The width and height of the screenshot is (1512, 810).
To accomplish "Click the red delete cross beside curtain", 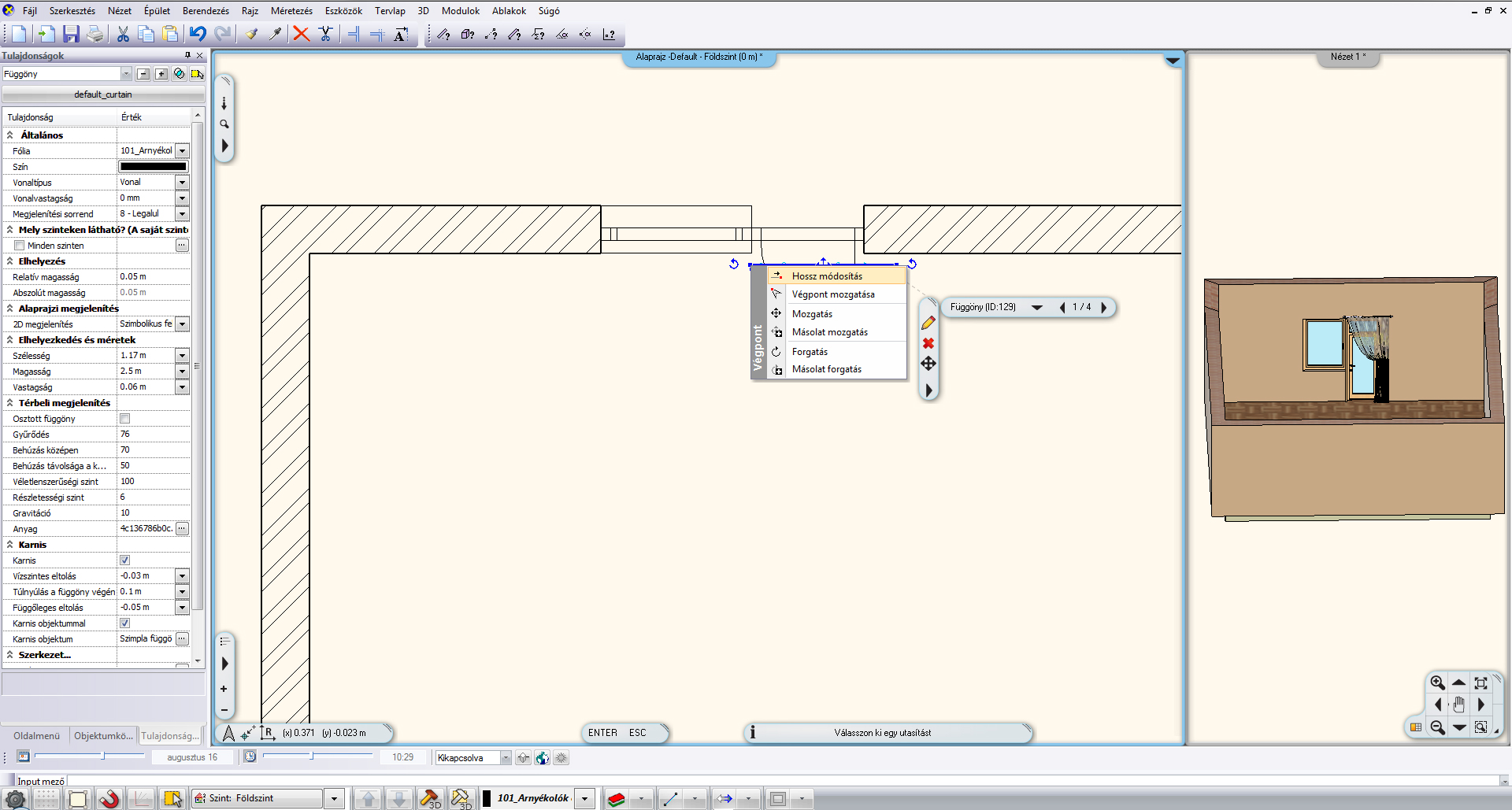I will click(x=928, y=343).
